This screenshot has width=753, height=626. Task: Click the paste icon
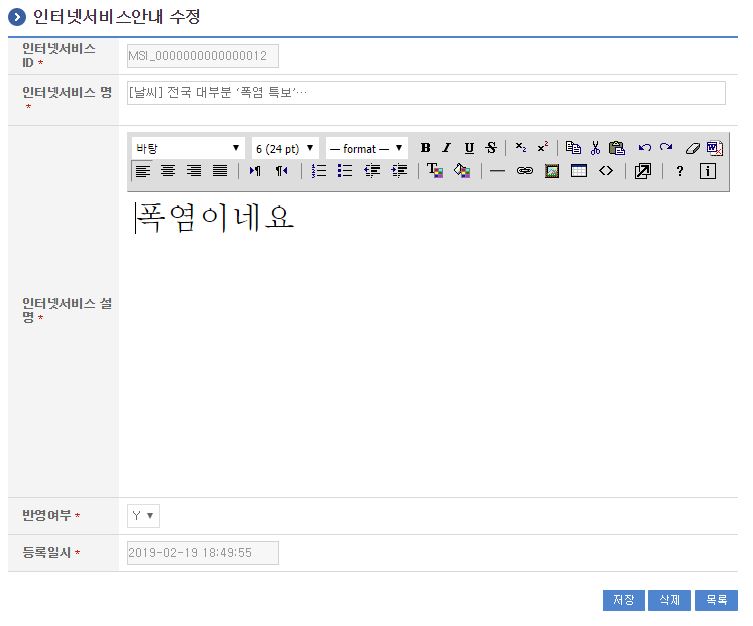tap(617, 148)
